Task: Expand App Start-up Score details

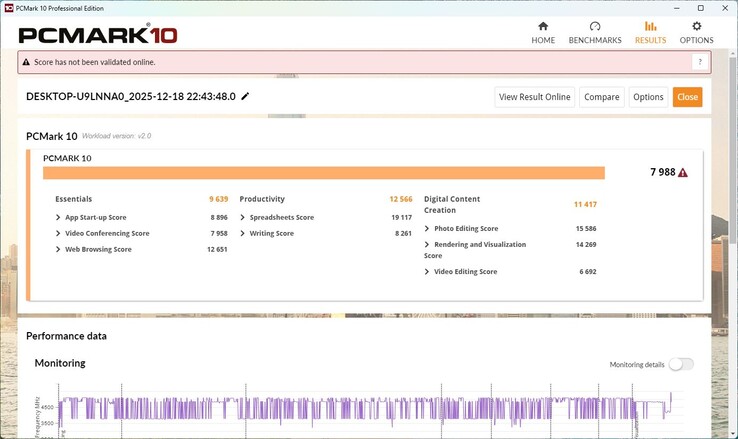Action: pyautogui.click(x=58, y=217)
